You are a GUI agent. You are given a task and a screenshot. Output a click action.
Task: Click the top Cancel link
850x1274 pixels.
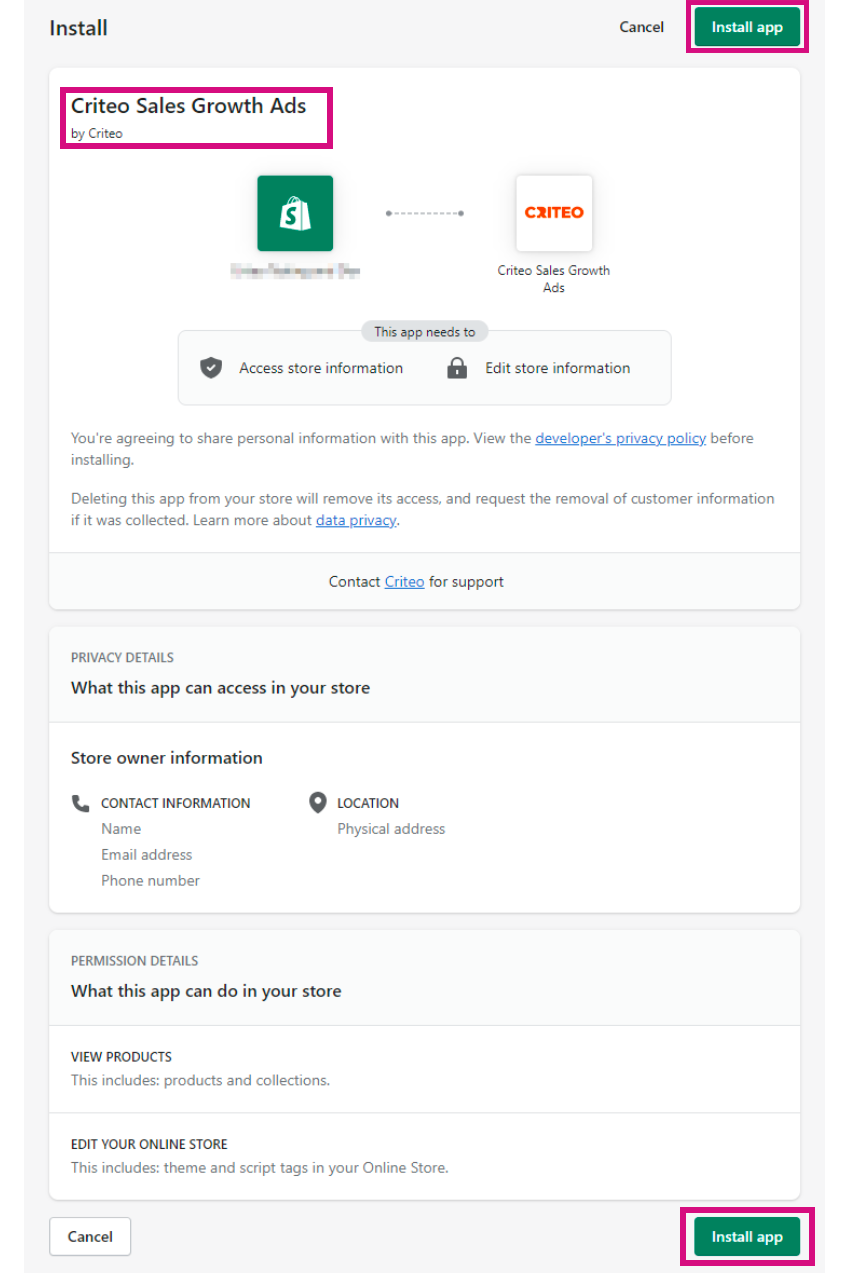pyautogui.click(x=641, y=27)
